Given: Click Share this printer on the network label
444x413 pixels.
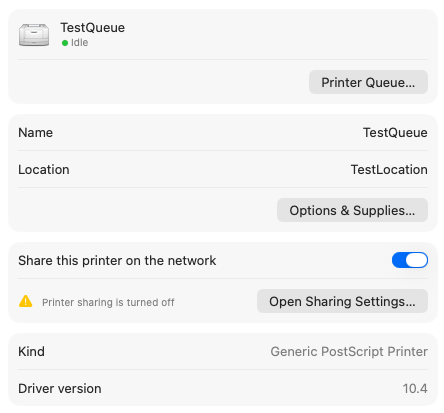Looking at the screenshot, I should pyautogui.click(x=117, y=261).
